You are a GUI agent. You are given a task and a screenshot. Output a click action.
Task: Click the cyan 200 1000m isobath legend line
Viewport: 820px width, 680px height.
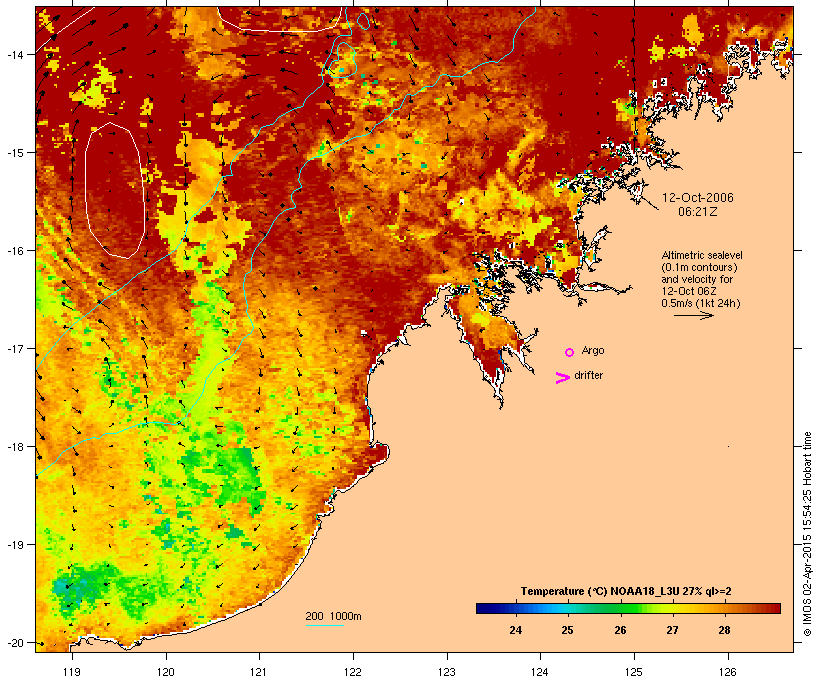324,625
